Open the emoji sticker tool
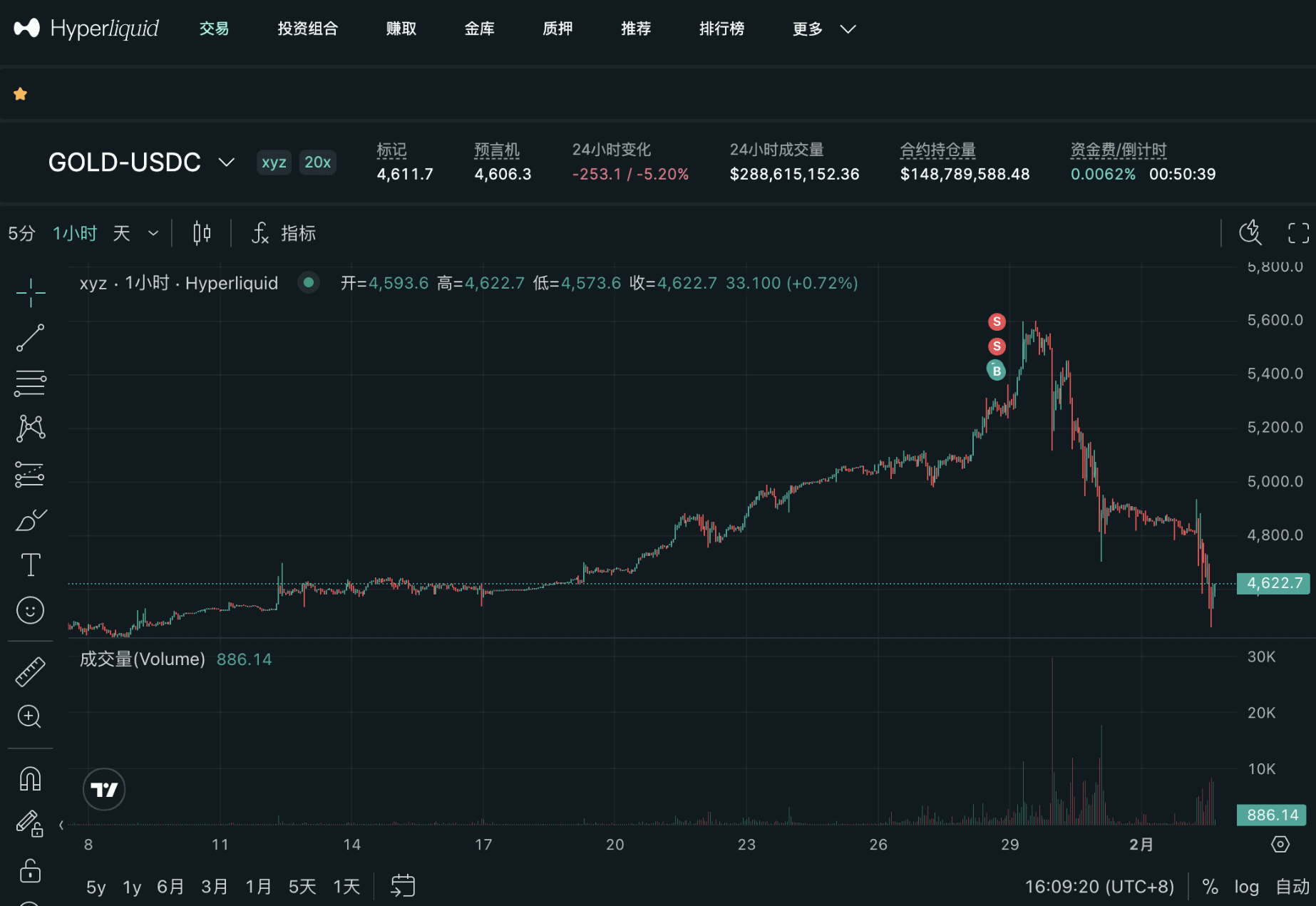1316x906 pixels. (x=30, y=610)
